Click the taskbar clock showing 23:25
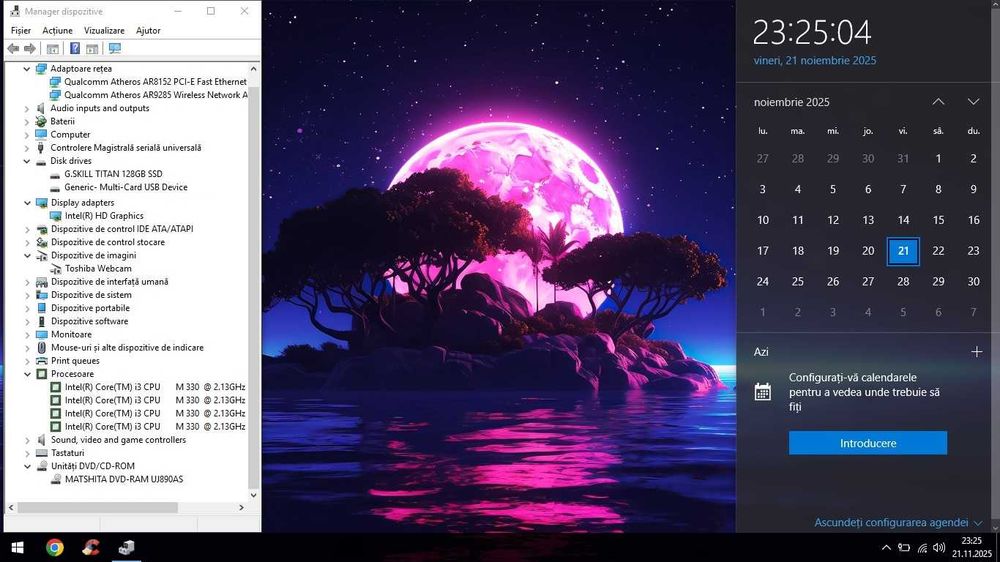 [x=972, y=547]
